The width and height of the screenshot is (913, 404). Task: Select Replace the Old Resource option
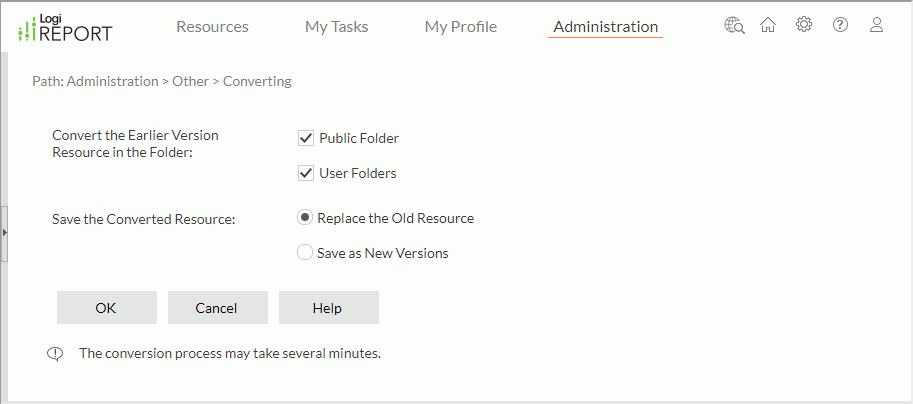coord(305,218)
